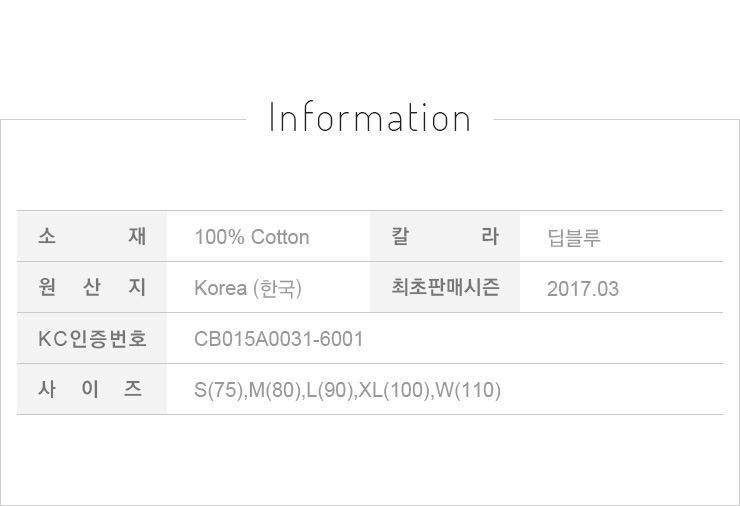
Task: Select the 사이즈 size label cell
Action: pyautogui.click(x=92, y=389)
